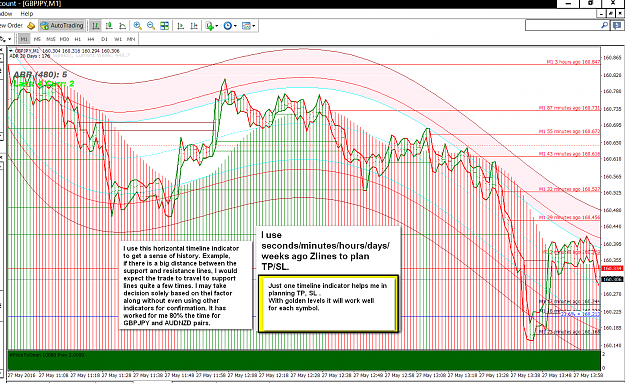Switch chart to line chart mode
Viewport: 625px width, 383px height.
tap(122, 26)
